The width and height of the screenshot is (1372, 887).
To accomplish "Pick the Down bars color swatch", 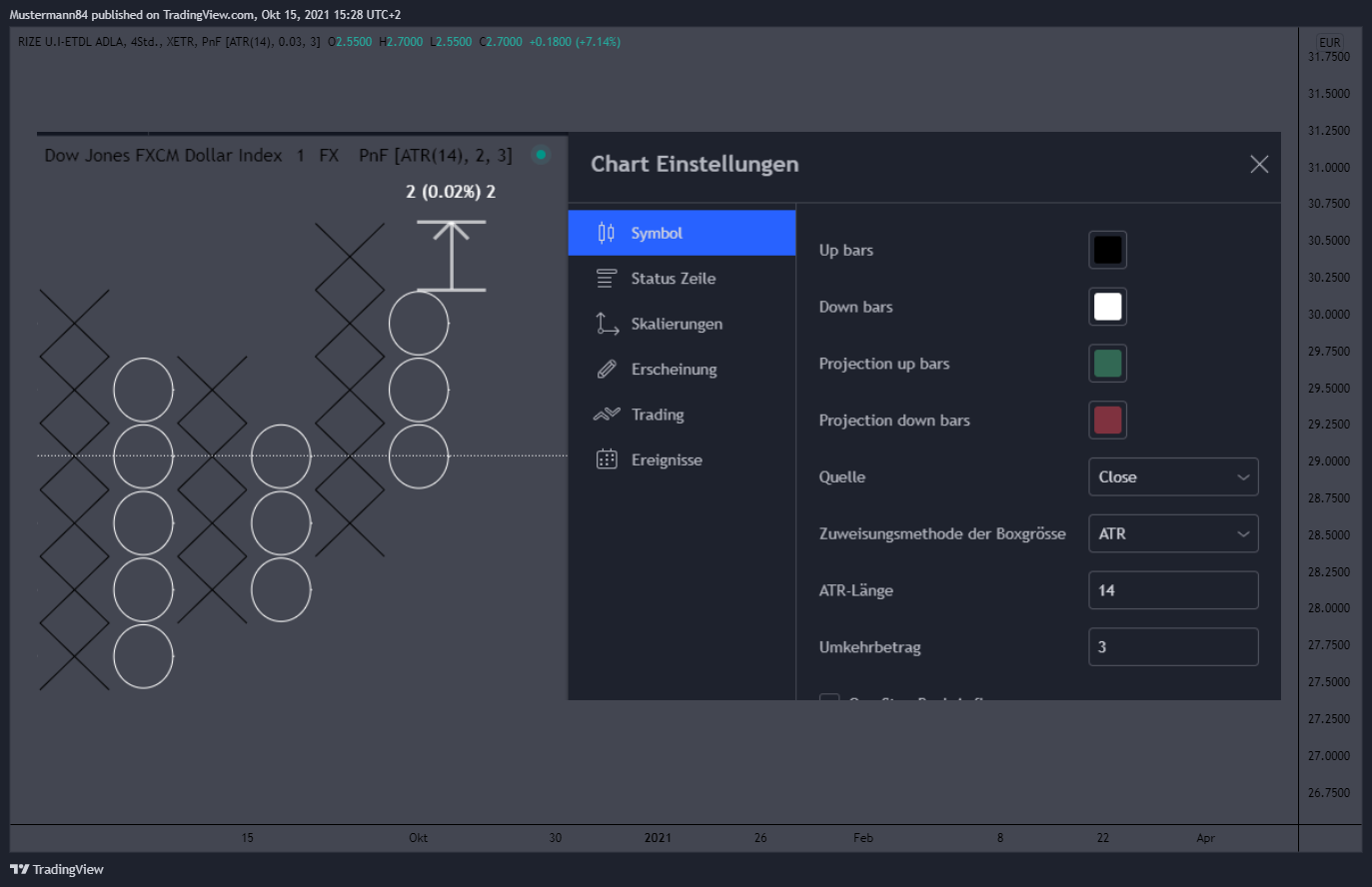I will (x=1107, y=307).
